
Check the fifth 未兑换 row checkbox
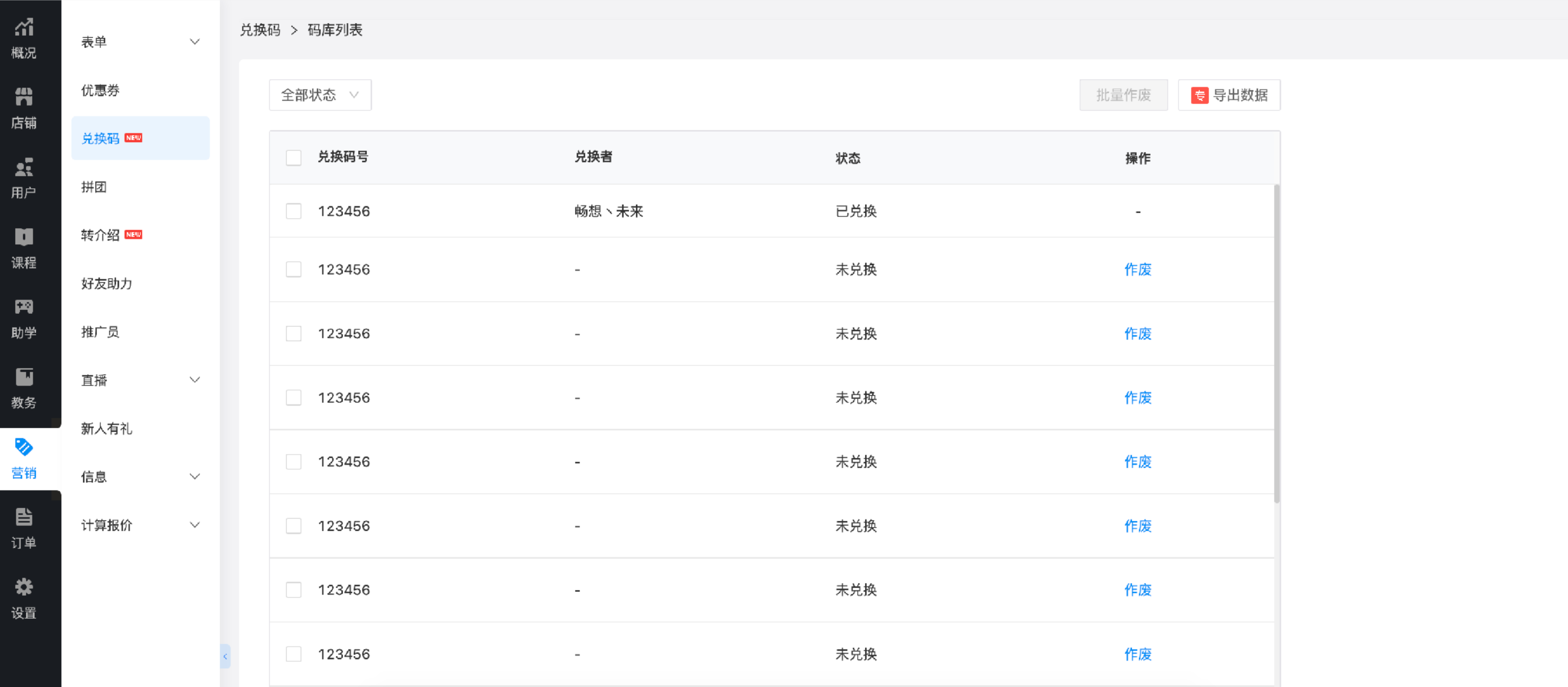tap(293, 526)
